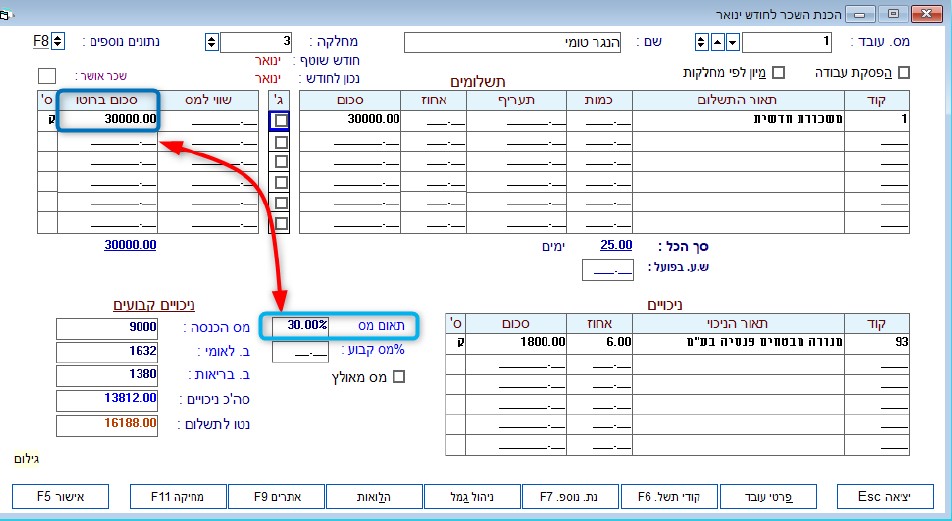Open פרטי עובד employee details
952x521 pixels.
click(768, 496)
